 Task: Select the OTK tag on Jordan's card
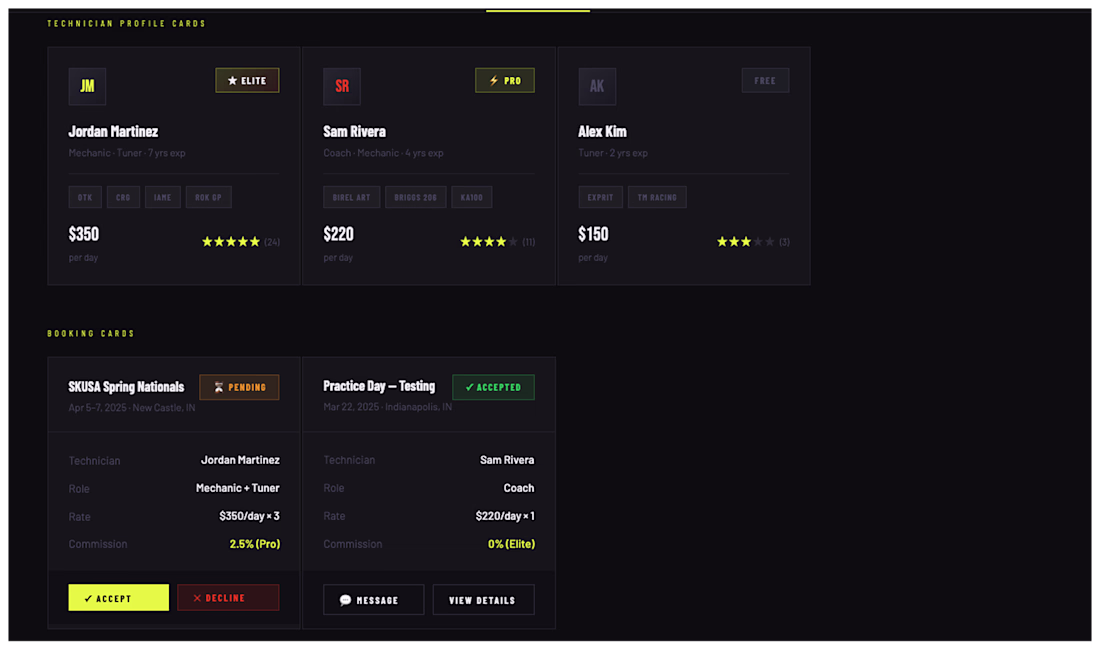pyautogui.click(x=85, y=197)
